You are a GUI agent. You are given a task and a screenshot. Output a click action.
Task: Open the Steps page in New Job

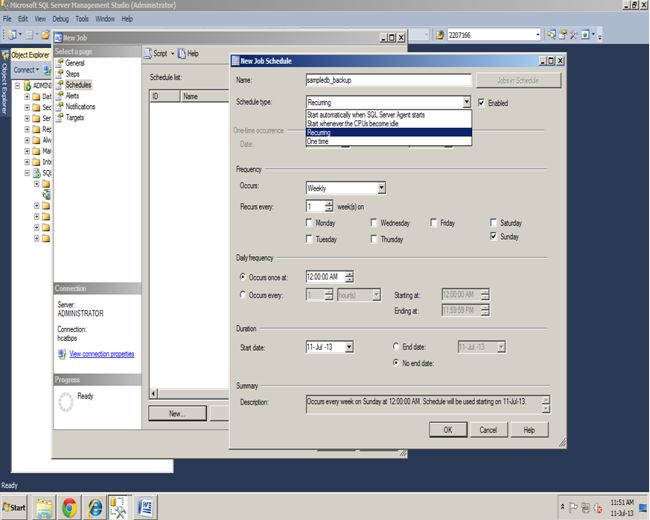click(72, 74)
